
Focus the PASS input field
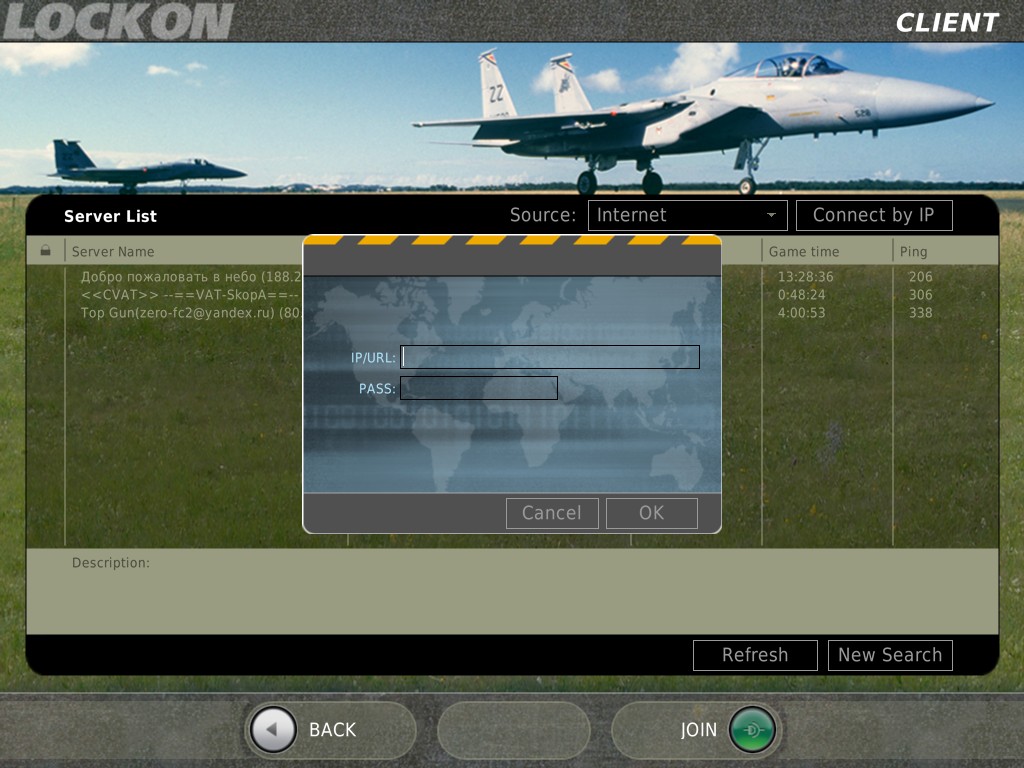pyautogui.click(x=479, y=388)
